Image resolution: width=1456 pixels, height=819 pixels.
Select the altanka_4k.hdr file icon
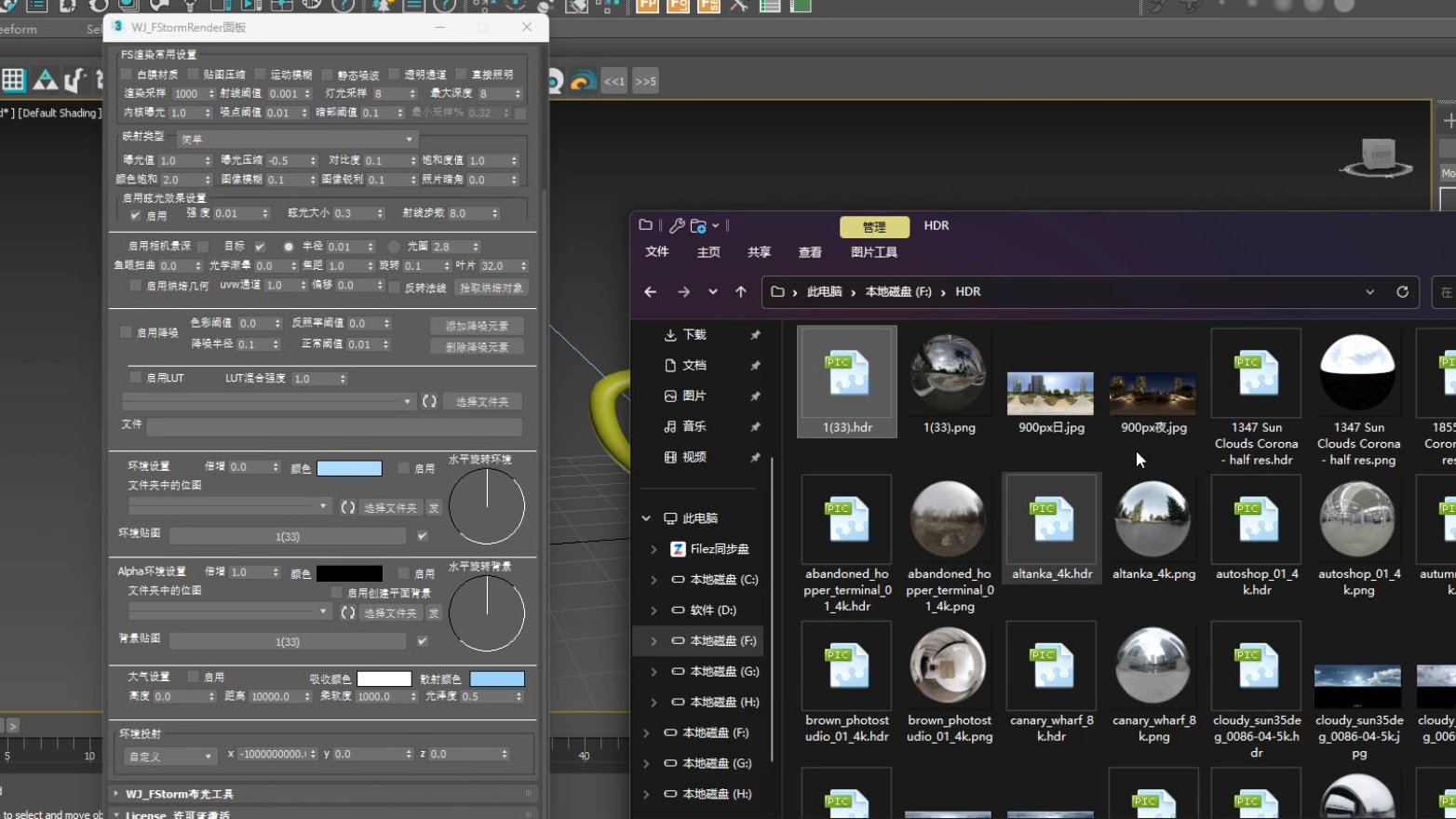[x=1052, y=519]
